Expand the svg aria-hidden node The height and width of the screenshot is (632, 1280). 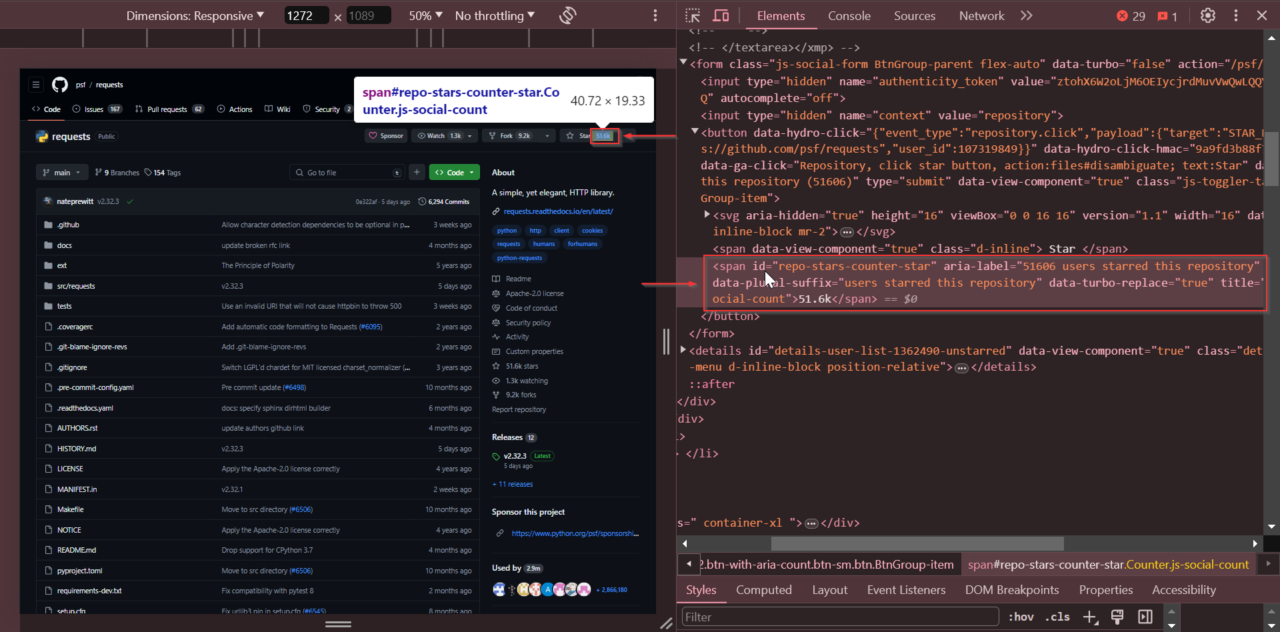click(x=707, y=215)
